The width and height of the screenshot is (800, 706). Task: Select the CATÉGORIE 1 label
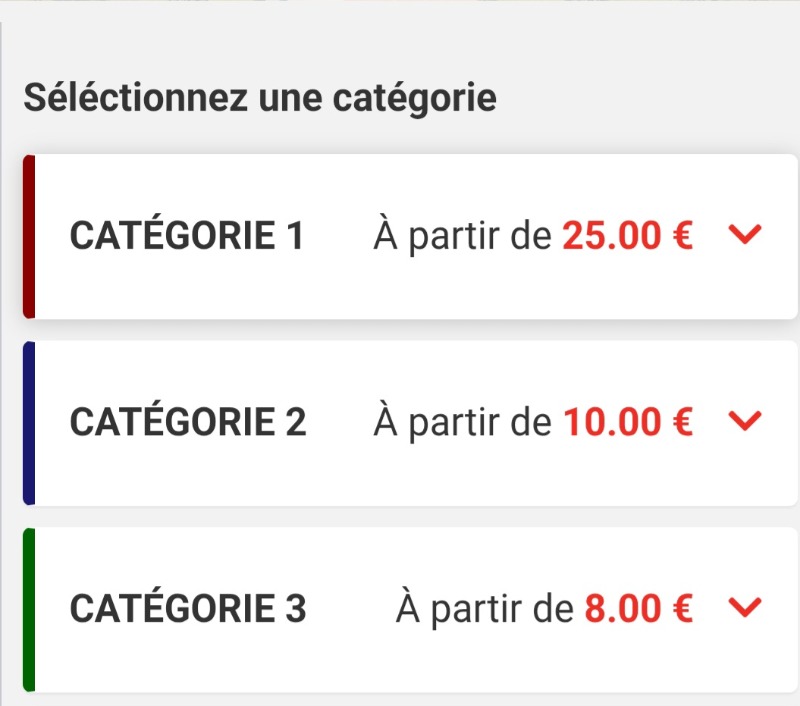coord(186,236)
